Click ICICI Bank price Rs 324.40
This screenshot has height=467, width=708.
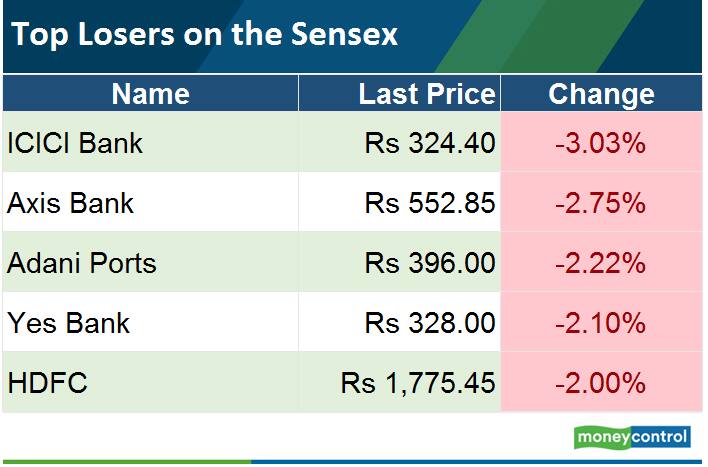tap(430, 143)
